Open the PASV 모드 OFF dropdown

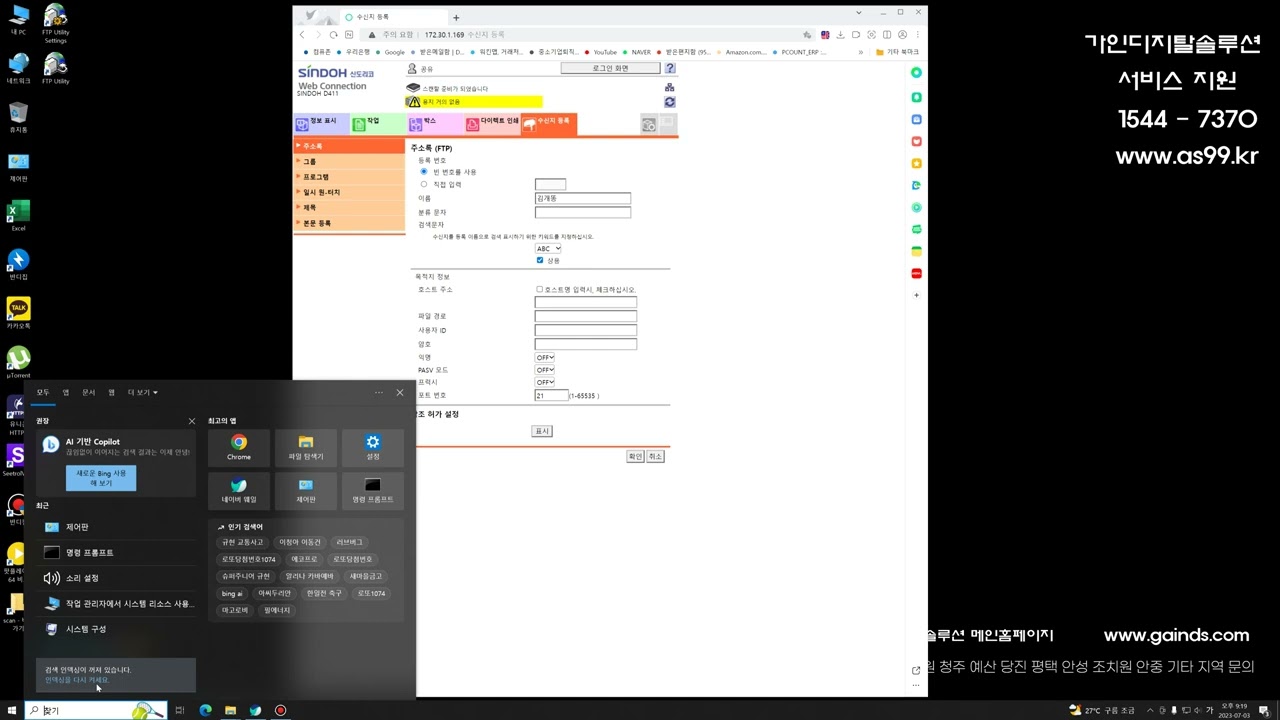click(545, 370)
